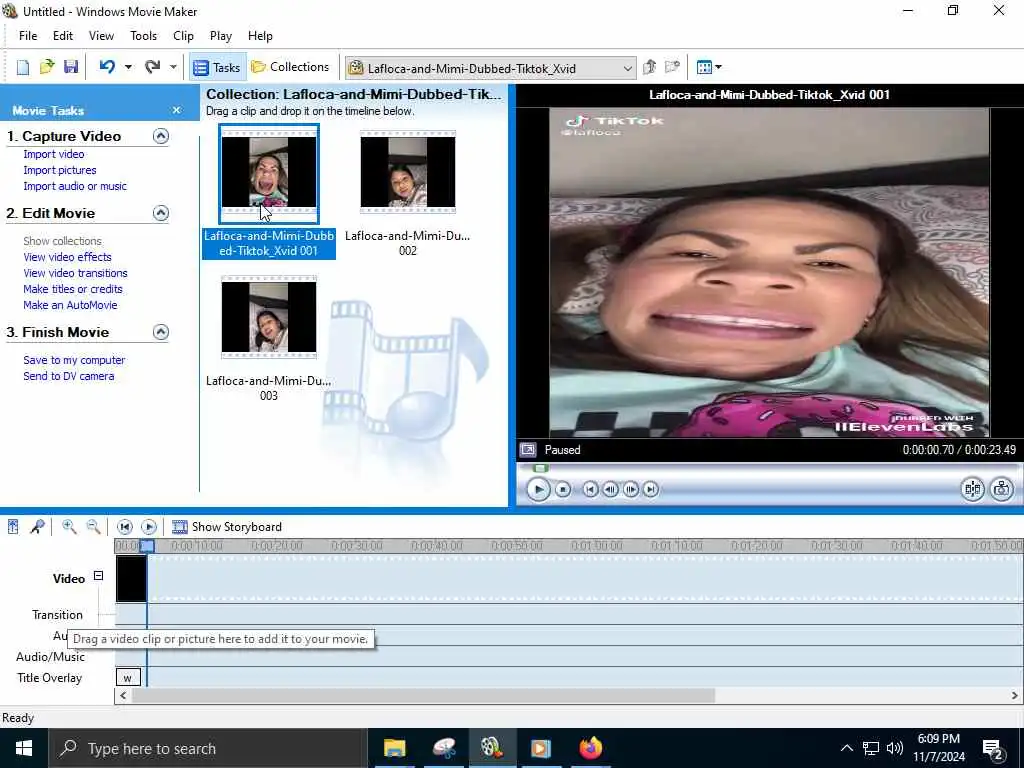The height and width of the screenshot is (768, 1024).
Task: Open the Tools menu
Action: click(x=143, y=36)
